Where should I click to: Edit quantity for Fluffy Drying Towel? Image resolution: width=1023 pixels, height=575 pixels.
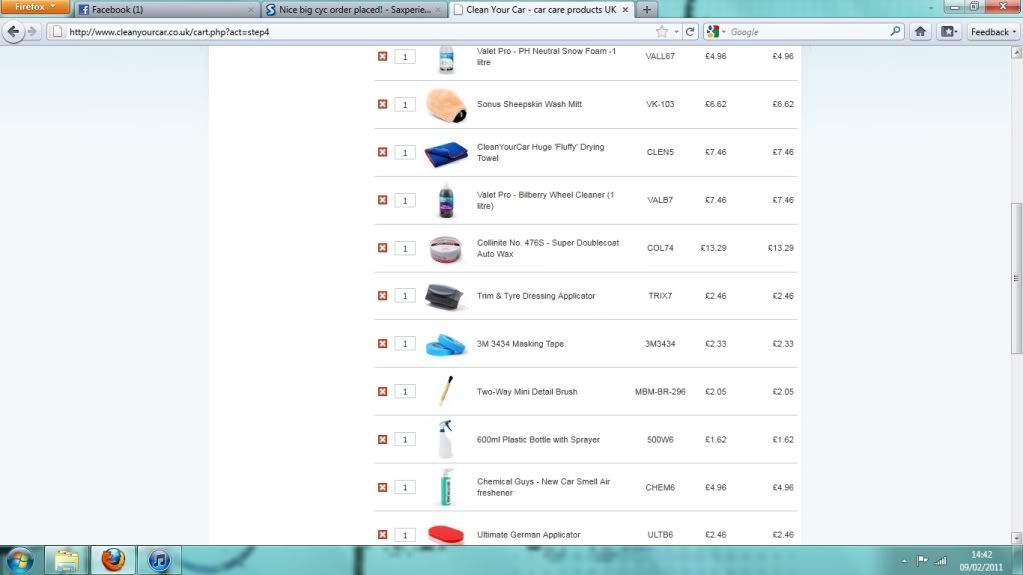405,152
